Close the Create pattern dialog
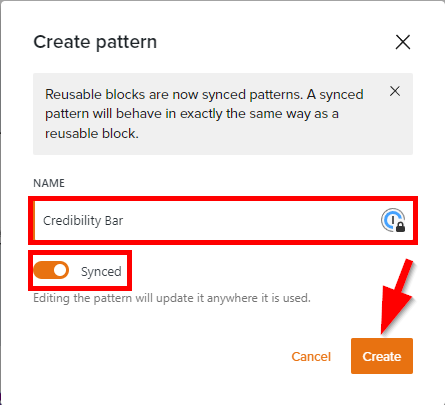This screenshot has width=445, height=405. [x=403, y=42]
